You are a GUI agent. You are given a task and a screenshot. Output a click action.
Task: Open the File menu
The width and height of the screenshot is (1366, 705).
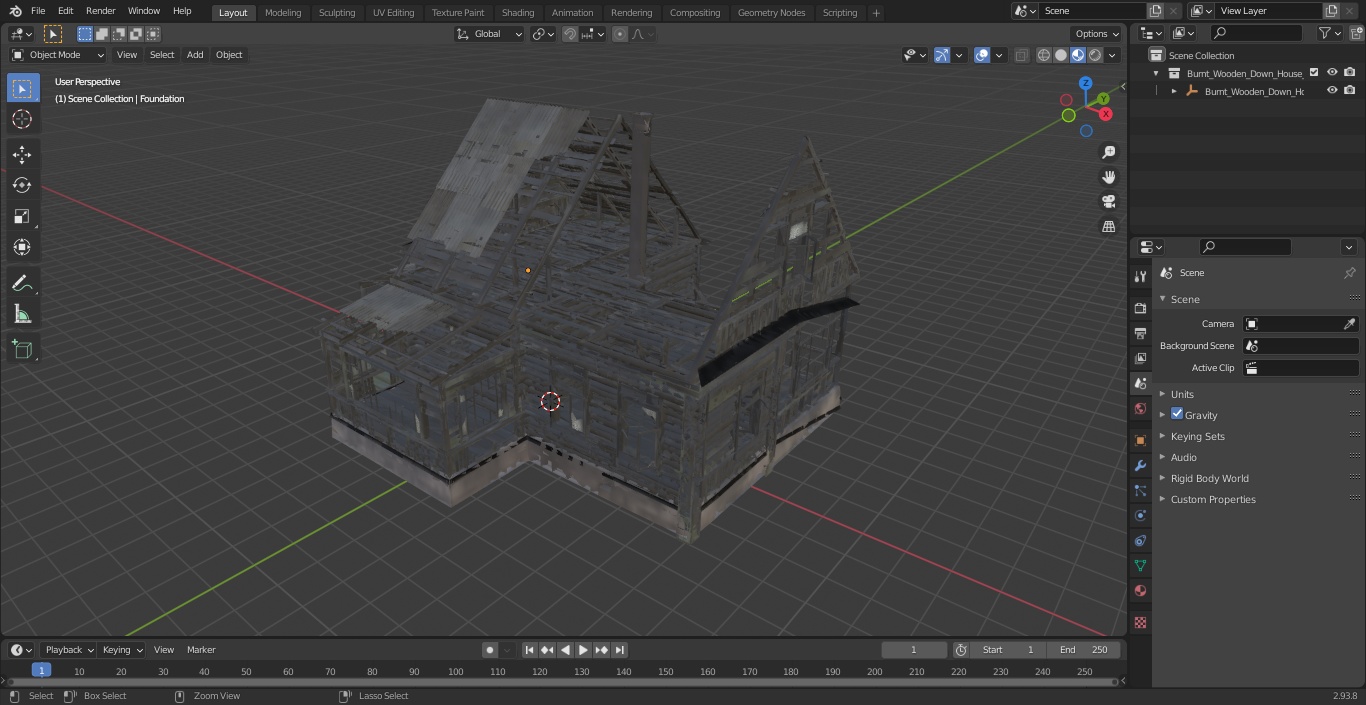tap(38, 11)
